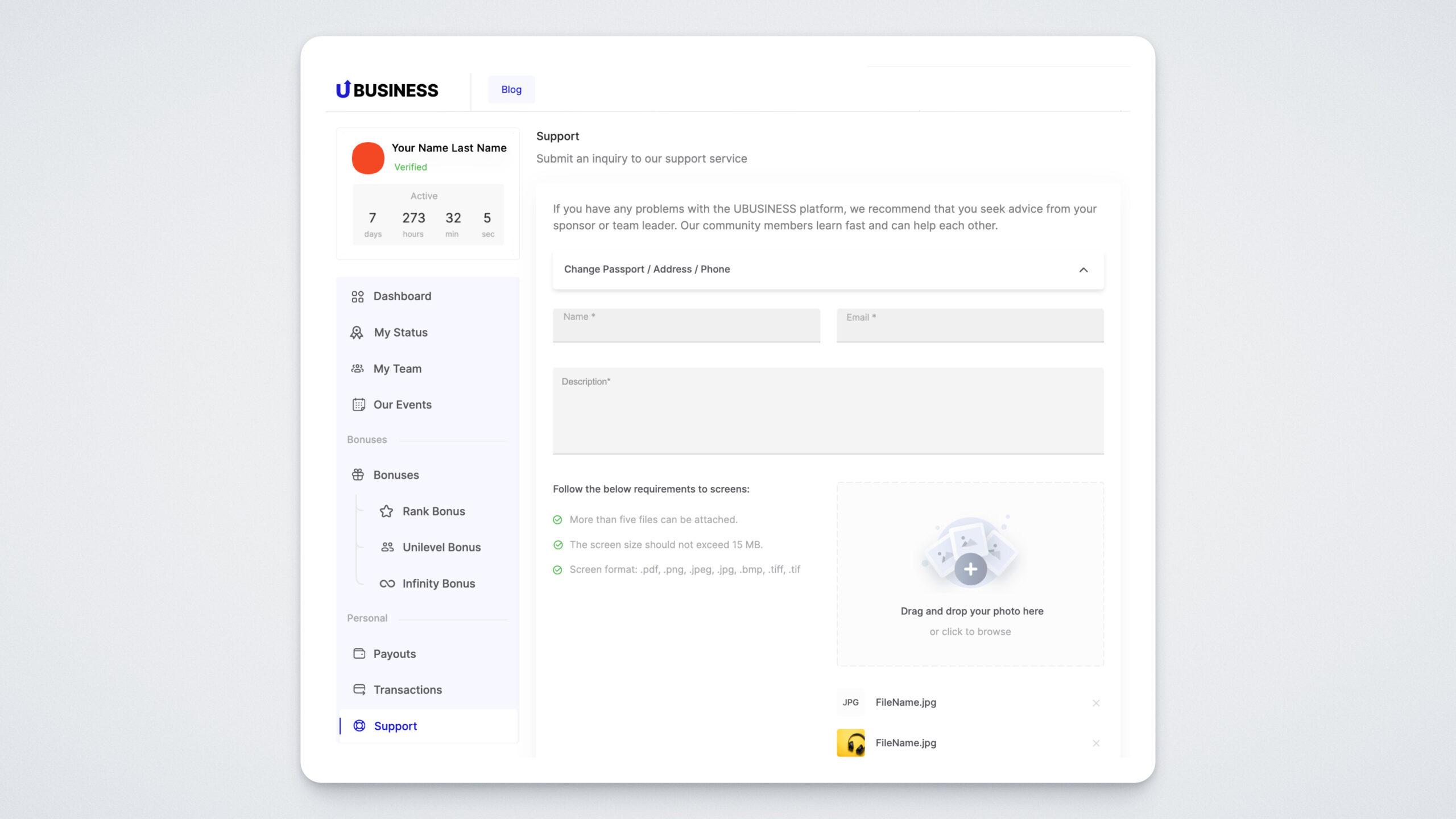Click the headphones image thumbnail

tap(850, 743)
